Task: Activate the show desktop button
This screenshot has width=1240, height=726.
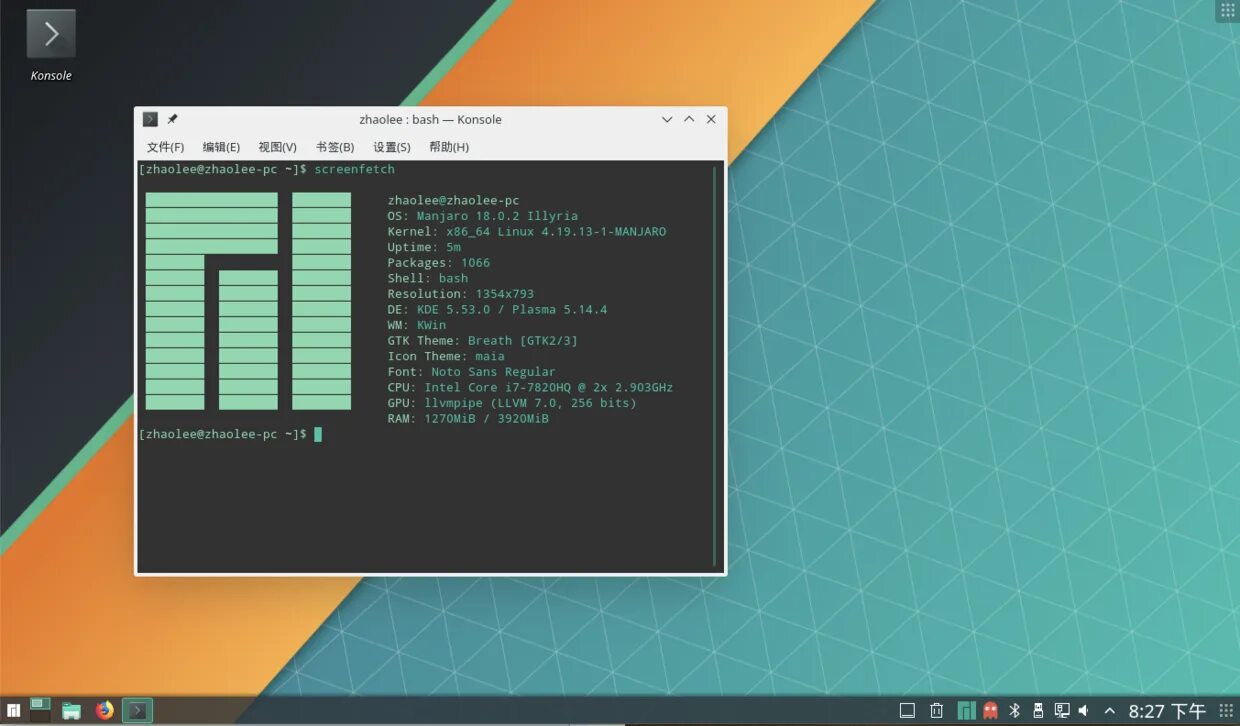Action: (x=908, y=710)
